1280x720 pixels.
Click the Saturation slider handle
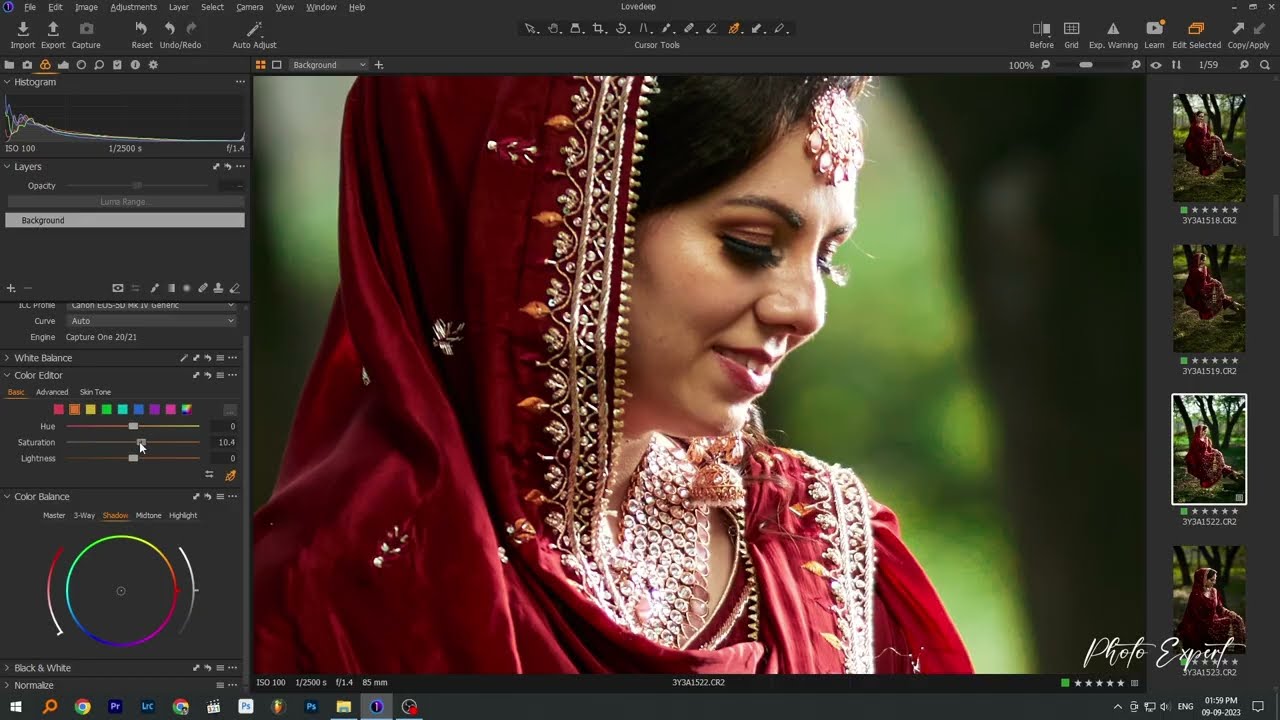141,442
